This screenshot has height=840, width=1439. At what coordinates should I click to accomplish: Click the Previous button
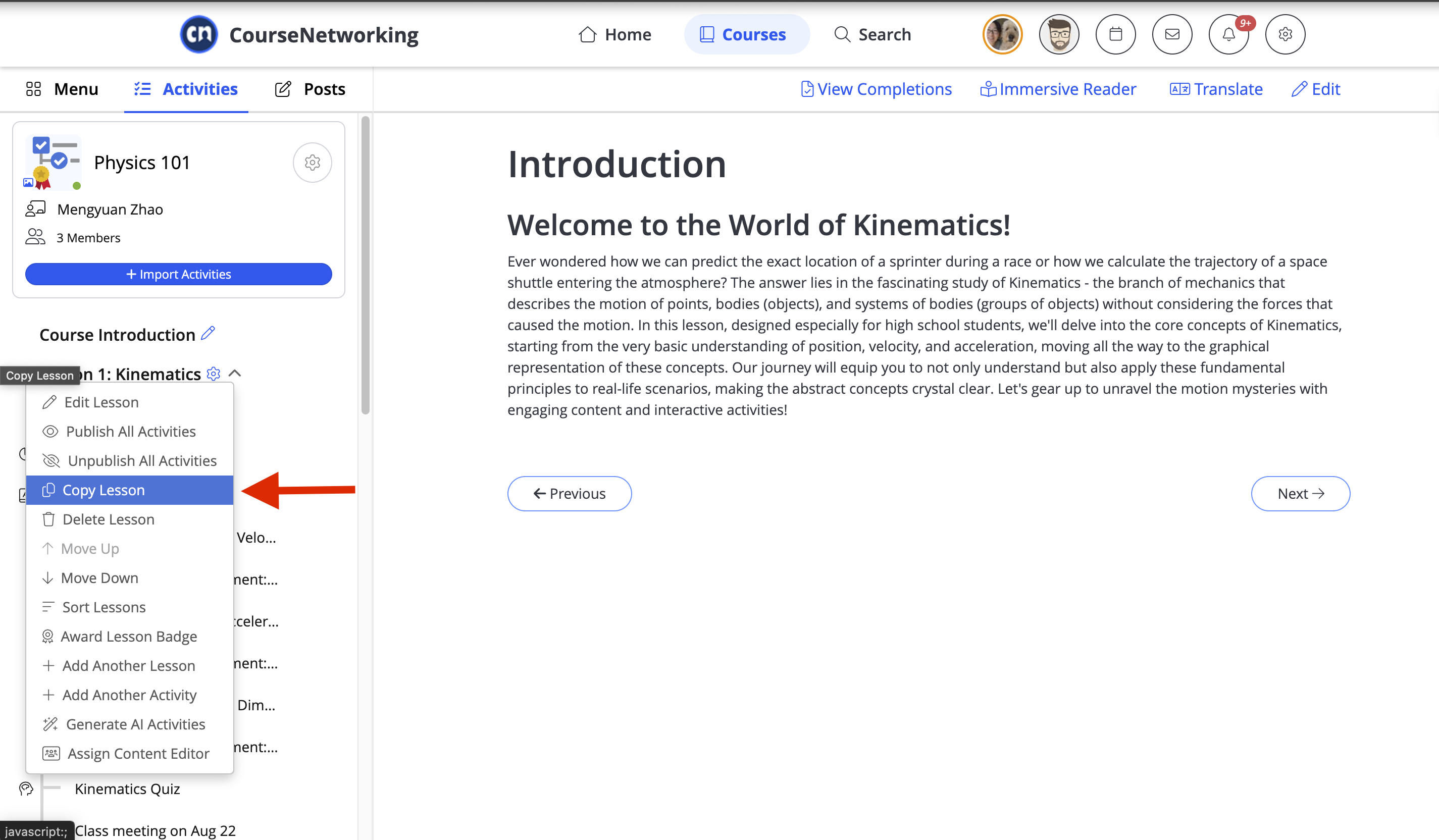(x=570, y=493)
